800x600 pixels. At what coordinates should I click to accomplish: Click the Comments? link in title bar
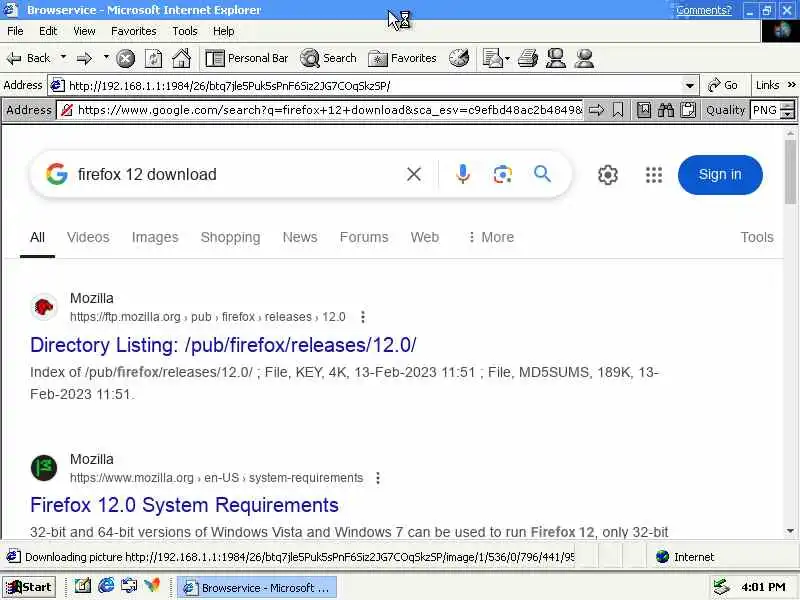click(704, 10)
